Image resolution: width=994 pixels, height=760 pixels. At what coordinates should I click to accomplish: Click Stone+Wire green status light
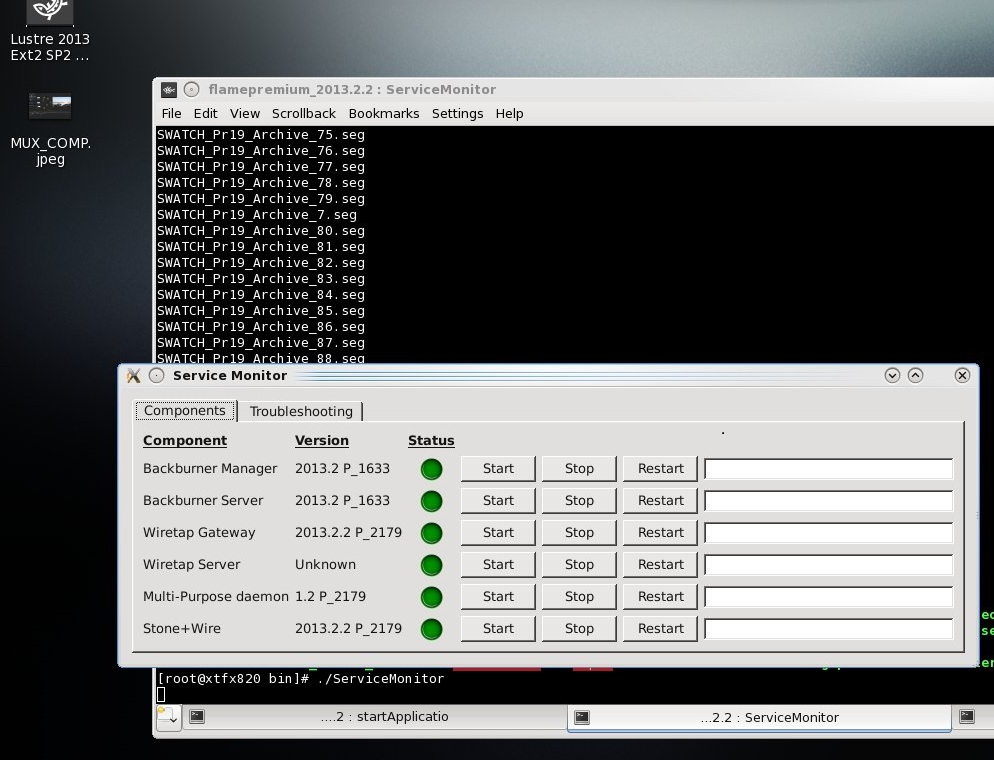(432, 629)
